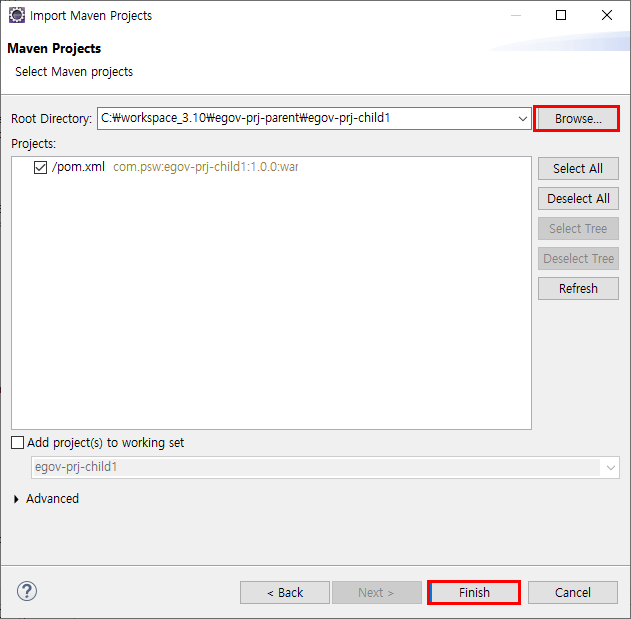Select the /pom.xml project row label

click(78, 167)
